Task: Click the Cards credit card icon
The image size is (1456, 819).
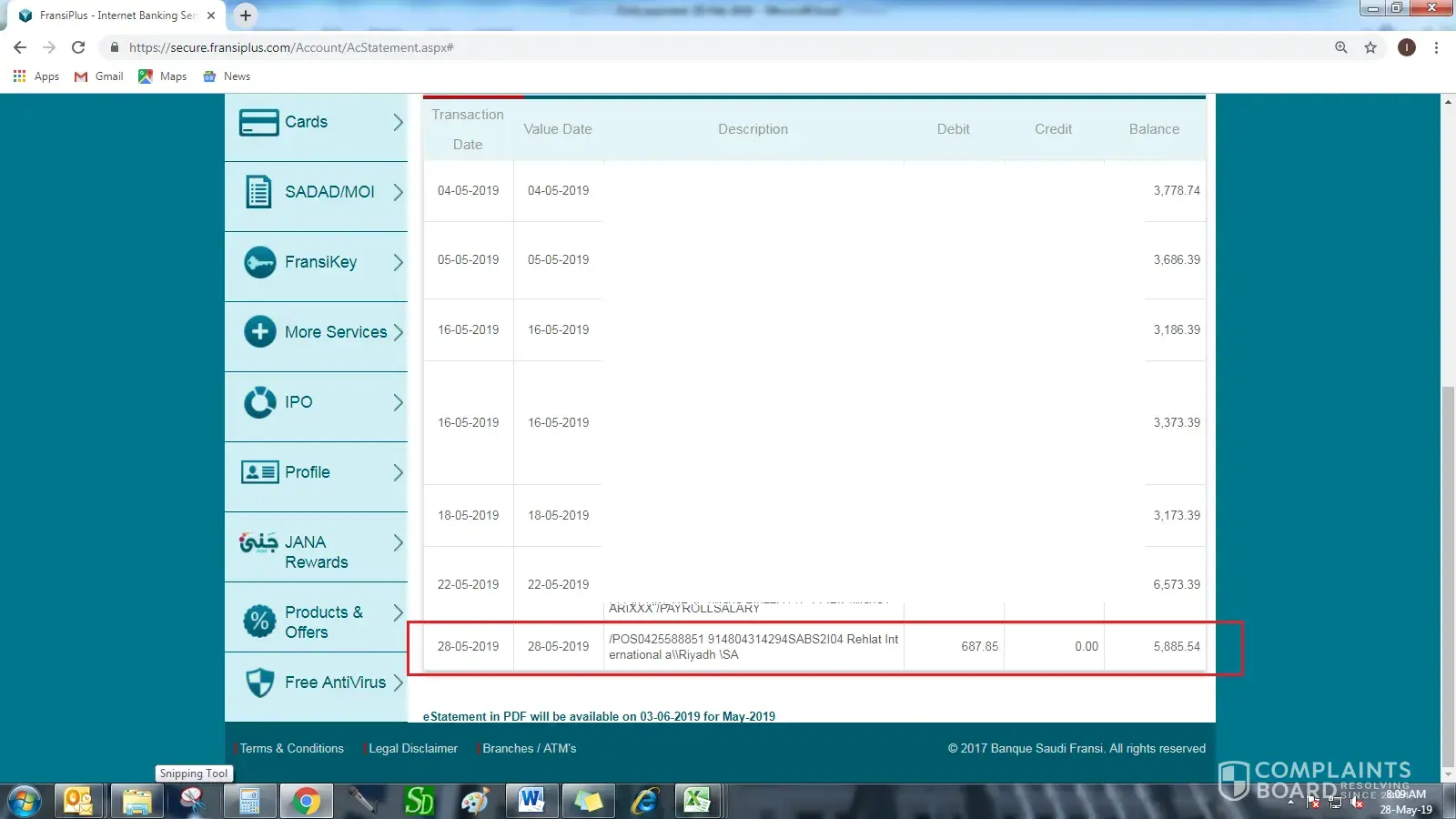Action: tap(258, 122)
